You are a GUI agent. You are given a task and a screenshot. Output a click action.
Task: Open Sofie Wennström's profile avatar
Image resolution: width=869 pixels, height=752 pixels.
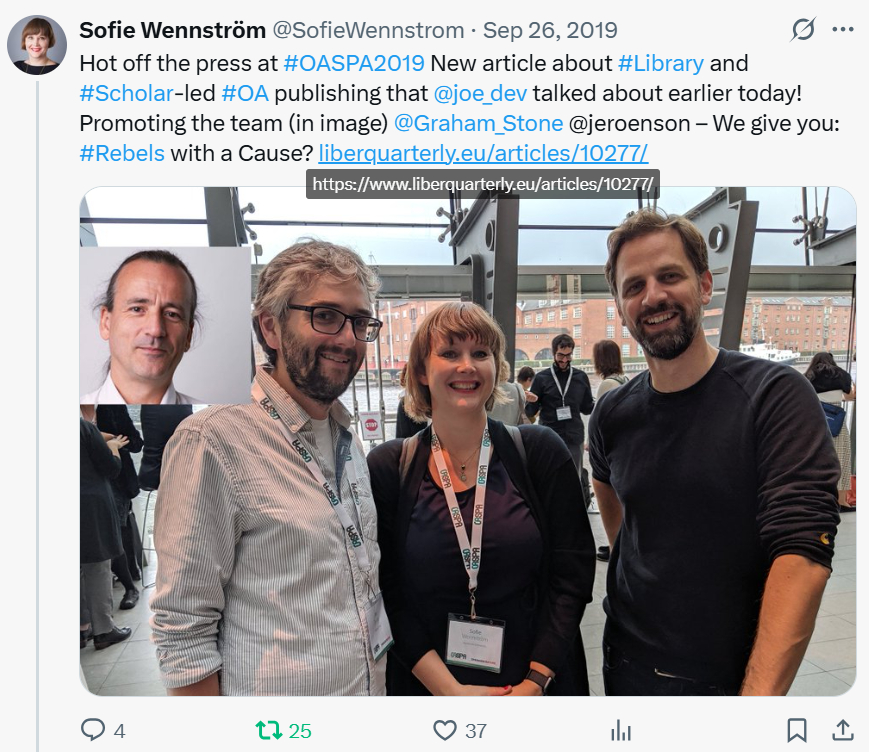click(x=37, y=44)
